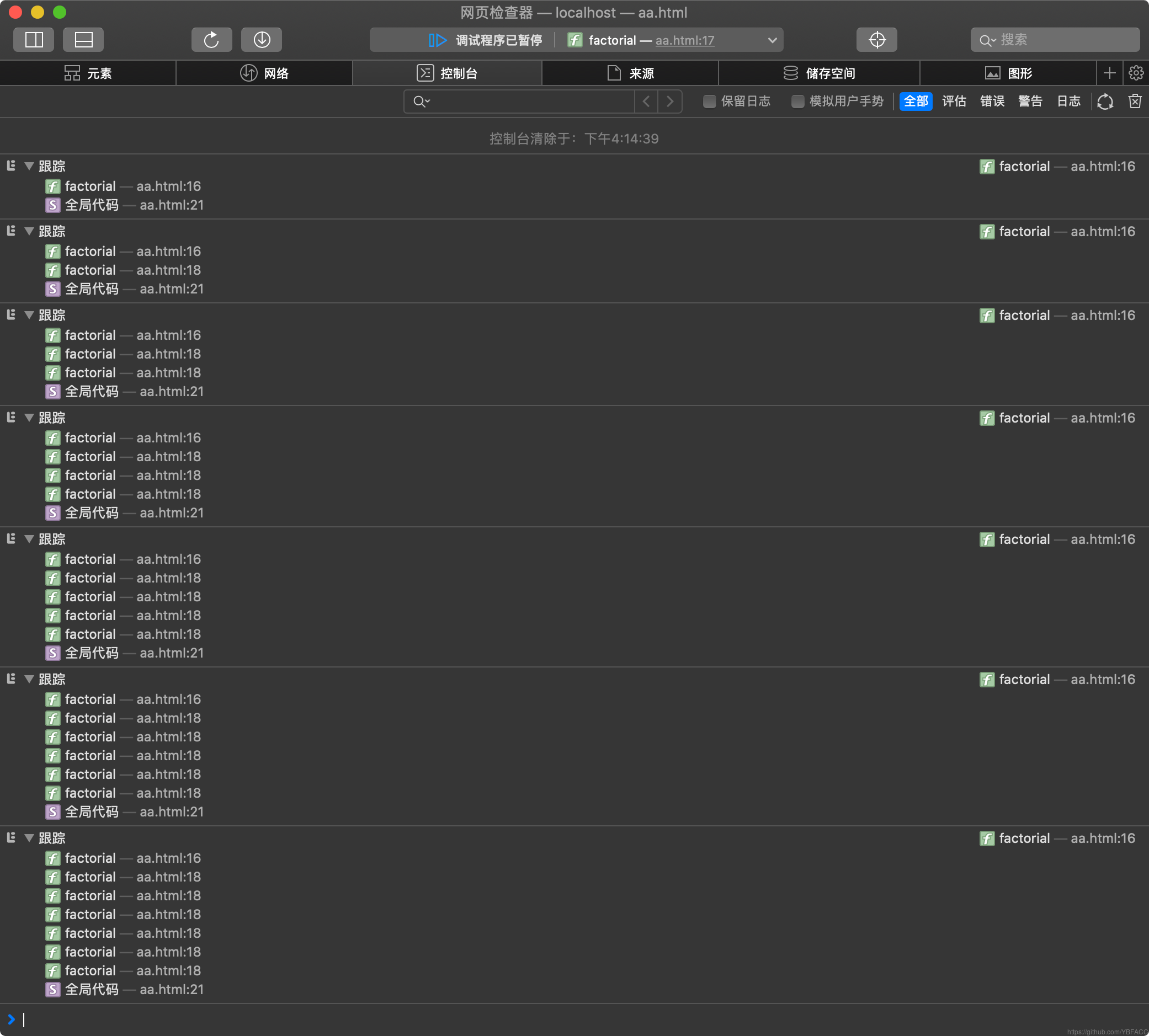Click right-side factorial aa.html:16 link of last trace
Viewport: 1149px width, 1036px height.
tap(1057, 838)
